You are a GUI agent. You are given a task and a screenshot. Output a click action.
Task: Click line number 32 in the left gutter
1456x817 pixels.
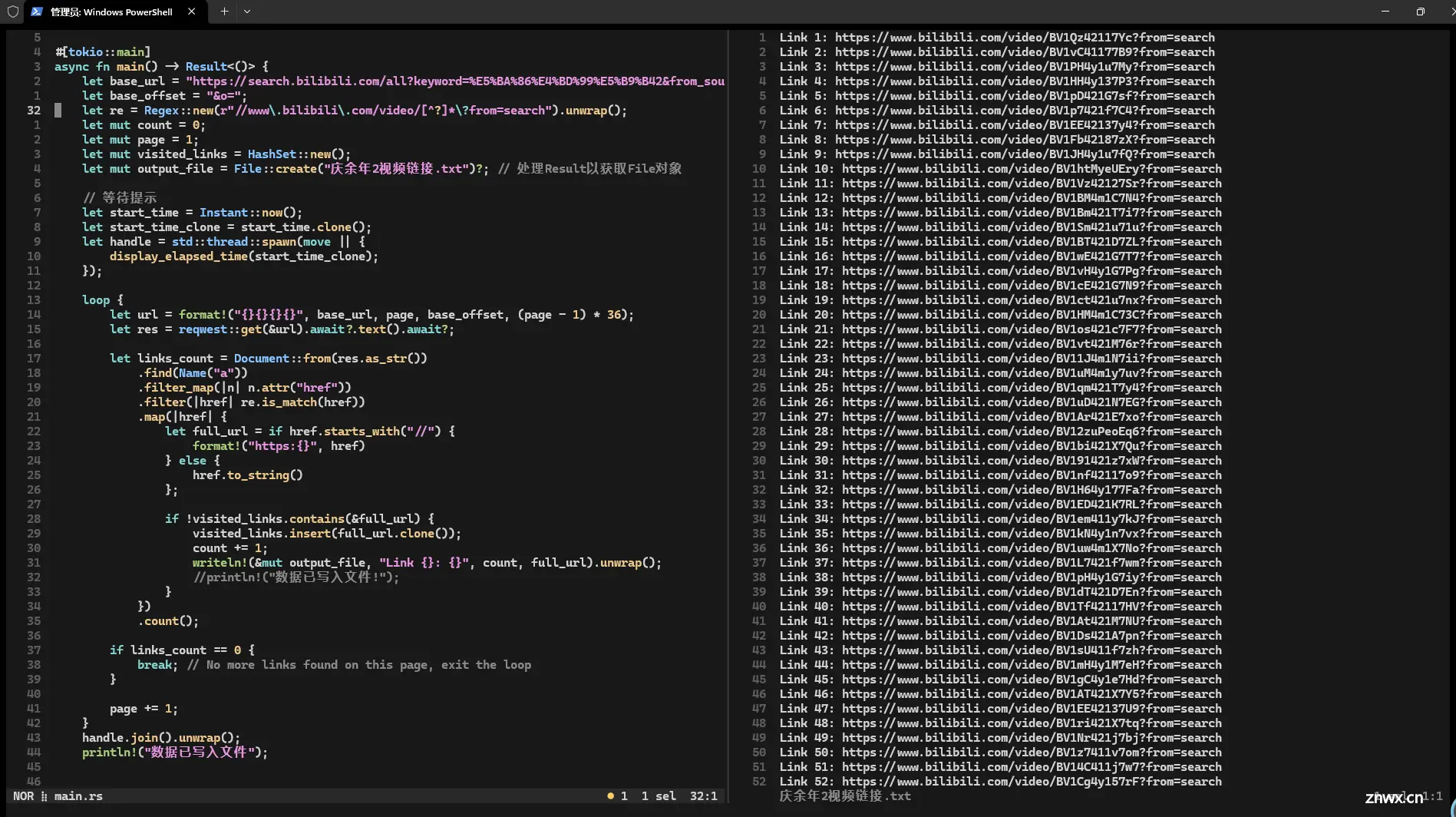point(34,110)
